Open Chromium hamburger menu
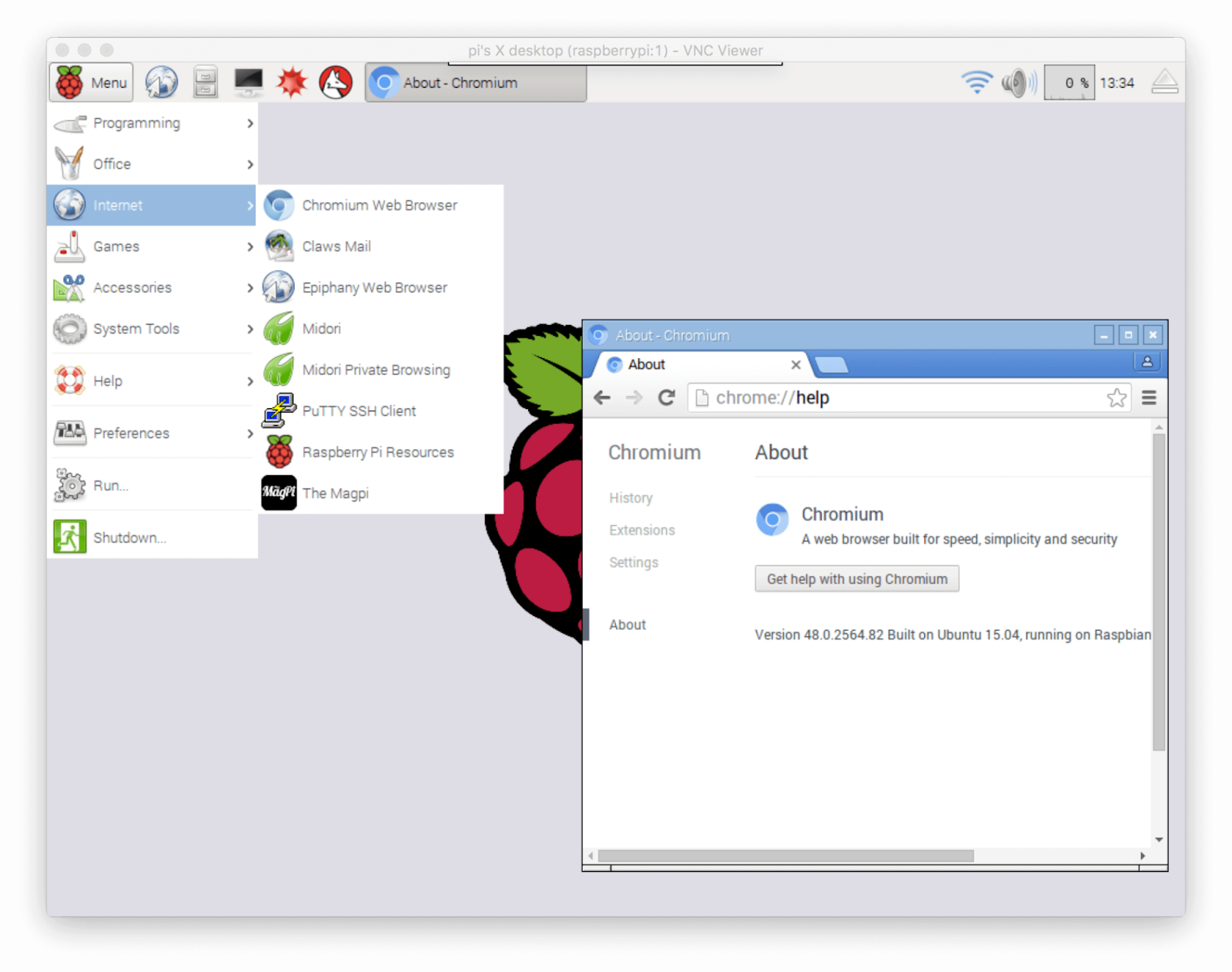Viewport: 1232px width, 972px height. pyautogui.click(x=1149, y=397)
